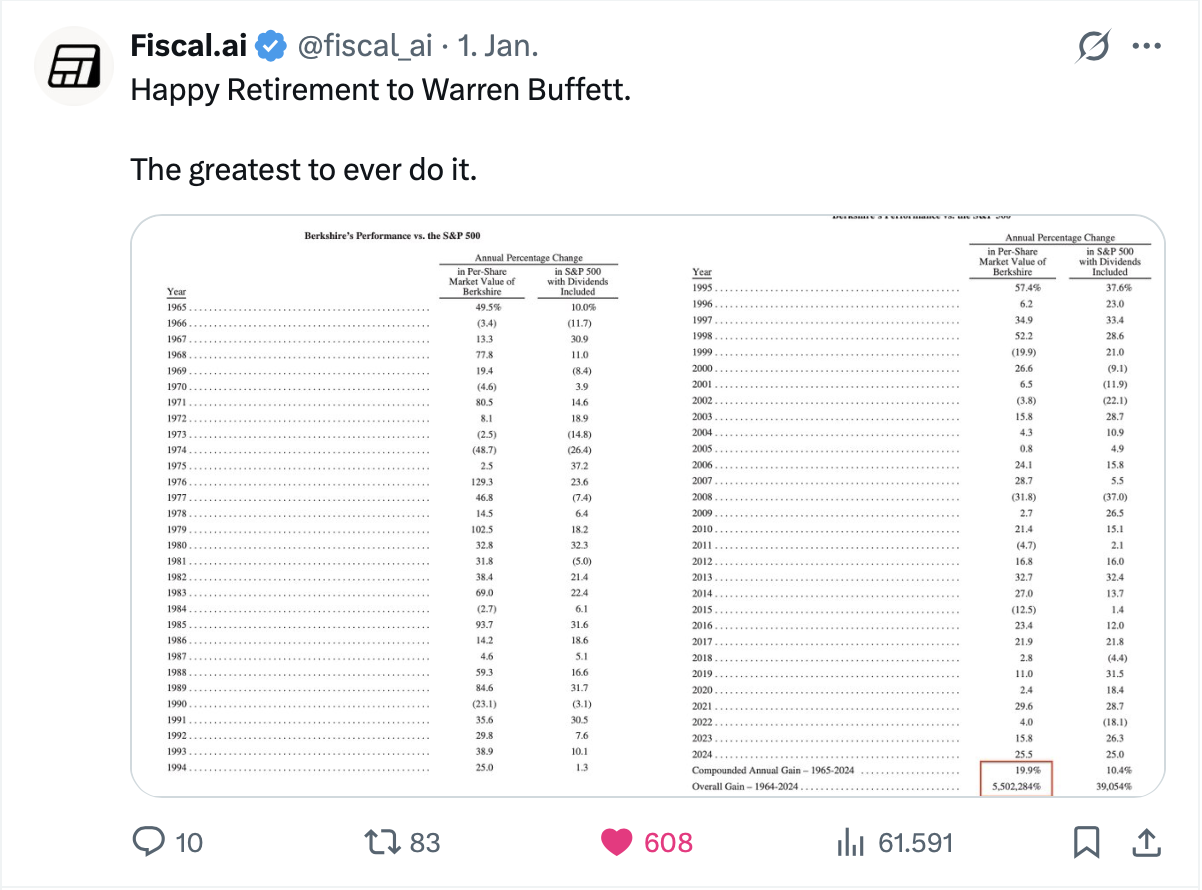Click the blue verified badge
The image size is (1202, 890).
tap(270, 46)
